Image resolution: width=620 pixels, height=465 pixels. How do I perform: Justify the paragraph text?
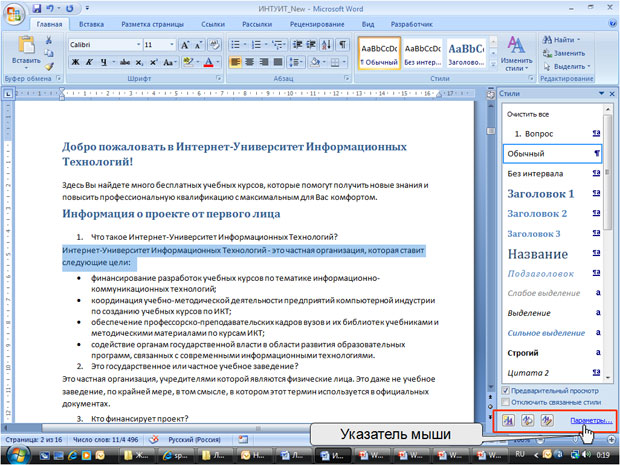(x=278, y=62)
